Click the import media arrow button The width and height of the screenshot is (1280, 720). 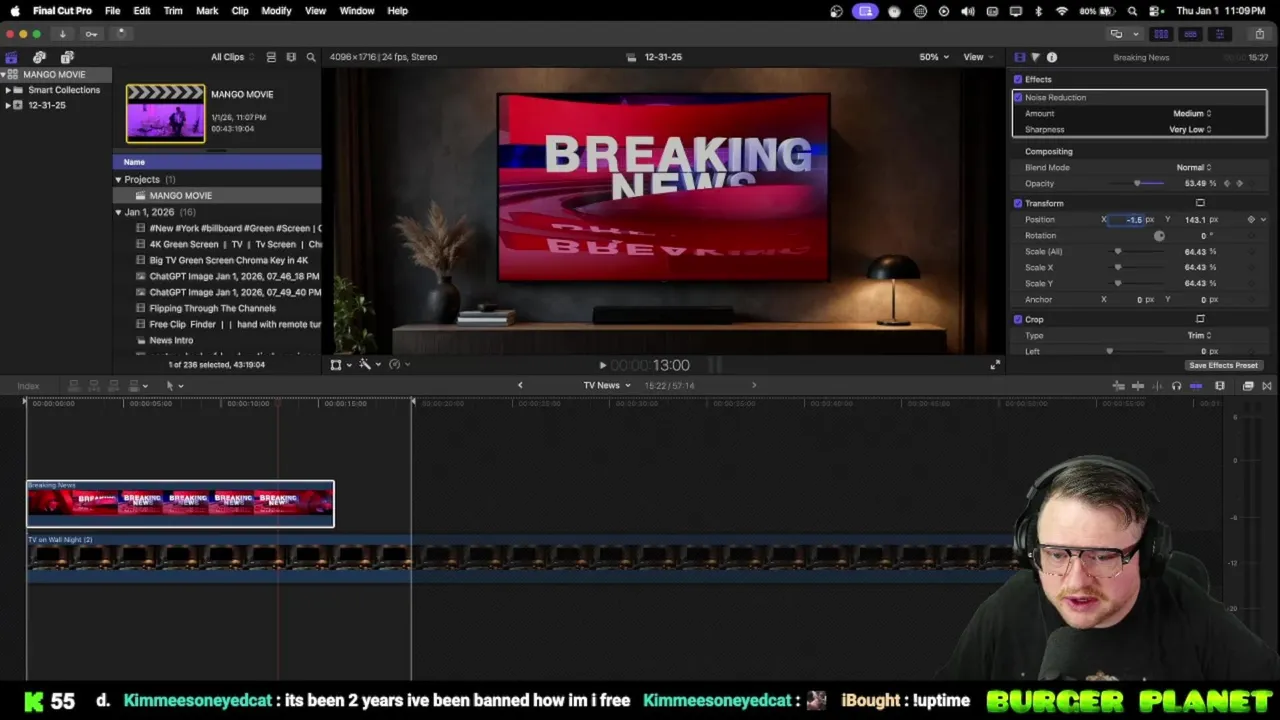pyautogui.click(x=62, y=34)
